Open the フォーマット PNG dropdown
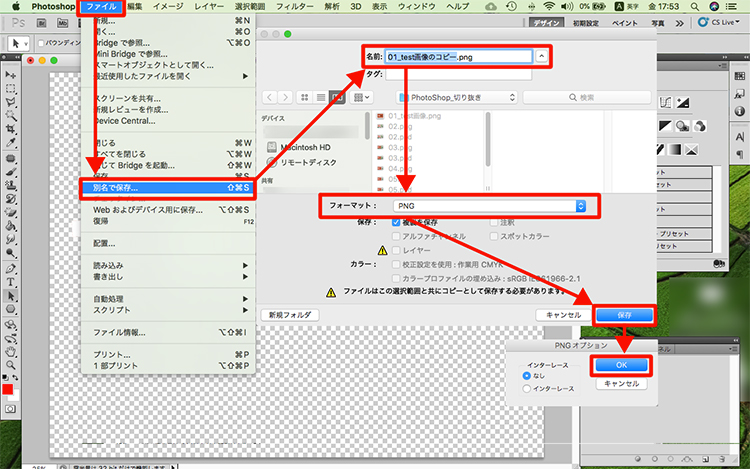 pyautogui.click(x=489, y=206)
